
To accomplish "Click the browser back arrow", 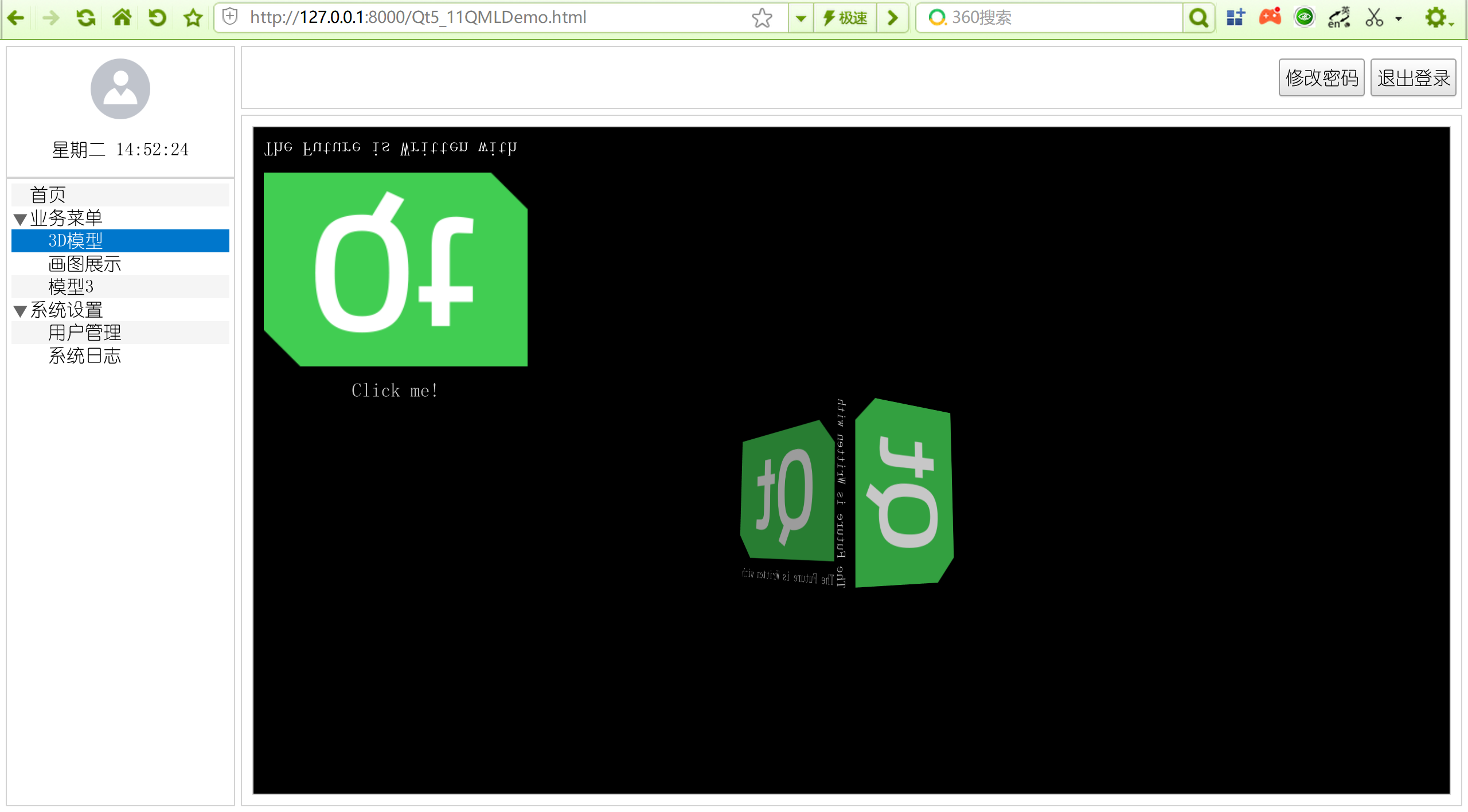I will [16, 18].
